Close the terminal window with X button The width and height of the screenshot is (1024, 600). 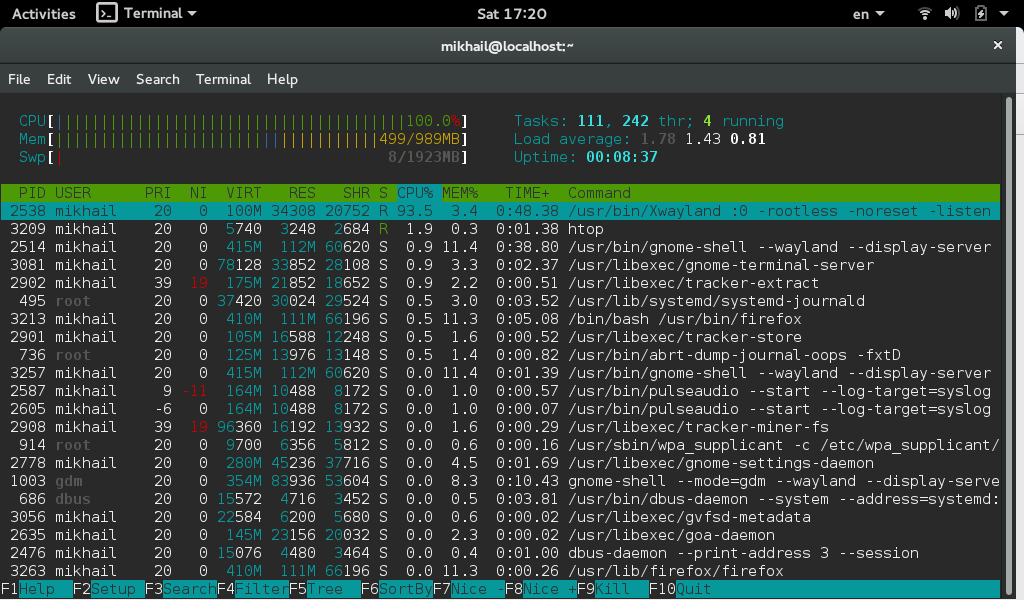click(x=997, y=46)
